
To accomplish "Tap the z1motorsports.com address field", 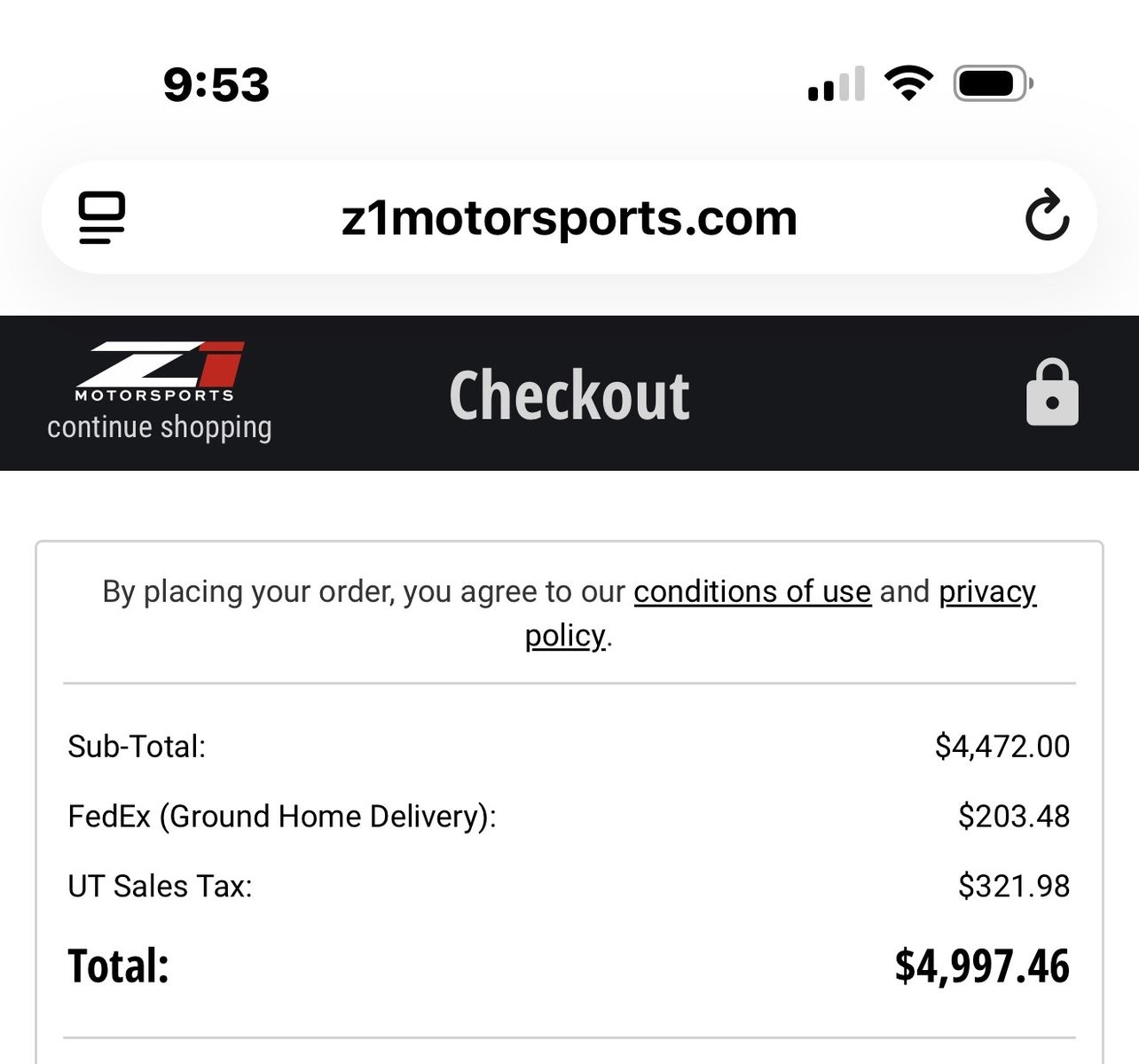I will click(x=569, y=217).
